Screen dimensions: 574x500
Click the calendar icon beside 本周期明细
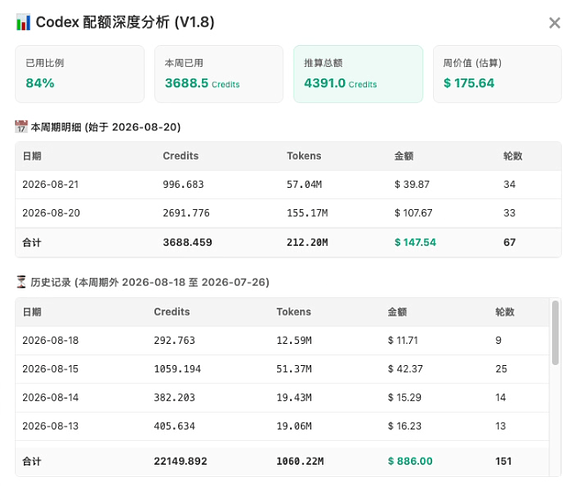coord(21,127)
